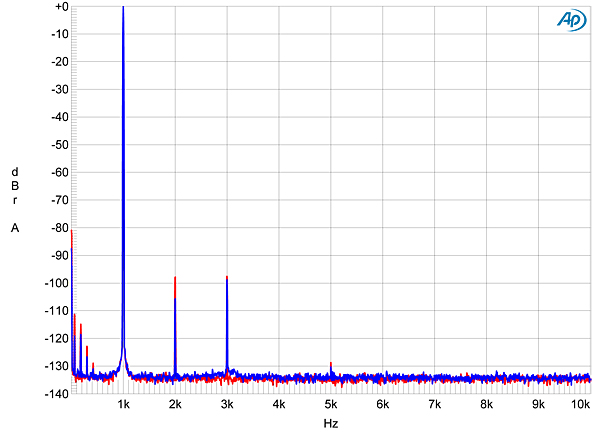The width and height of the screenshot is (600, 442).
Task: Click the 1k fundamental peak at top
Action: coord(123,10)
